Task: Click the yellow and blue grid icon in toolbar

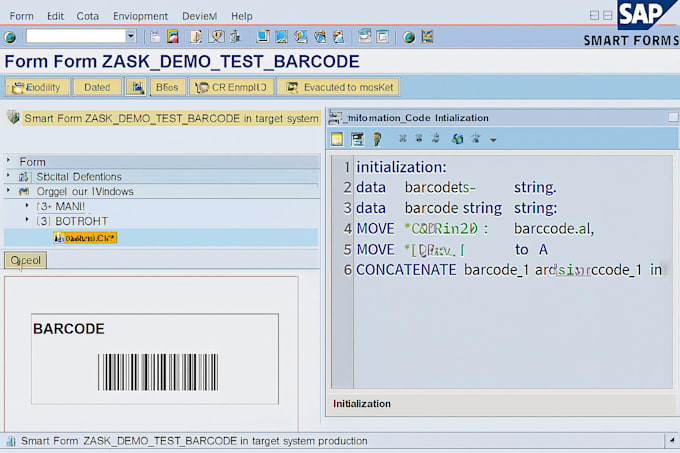Action: coord(427,37)
